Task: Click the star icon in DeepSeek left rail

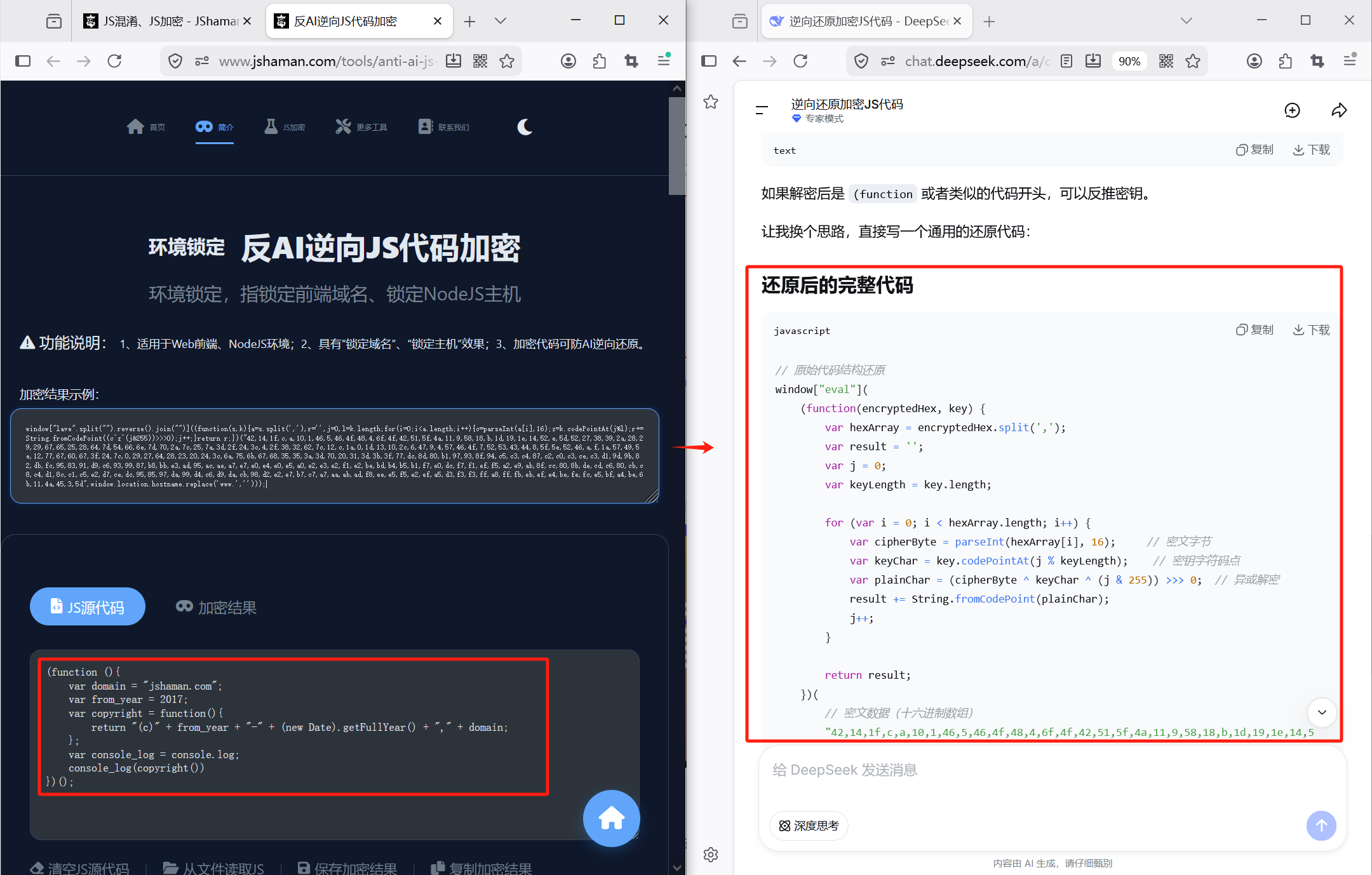Action: click(711, 102)
